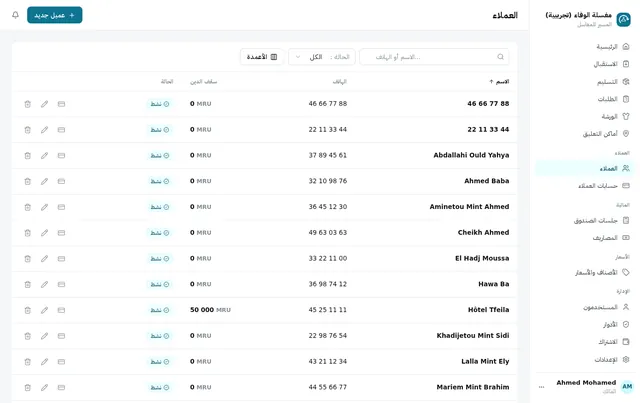
Task: Click the edit pencil for Hôtel Tfeila
Action: point(44,310)
